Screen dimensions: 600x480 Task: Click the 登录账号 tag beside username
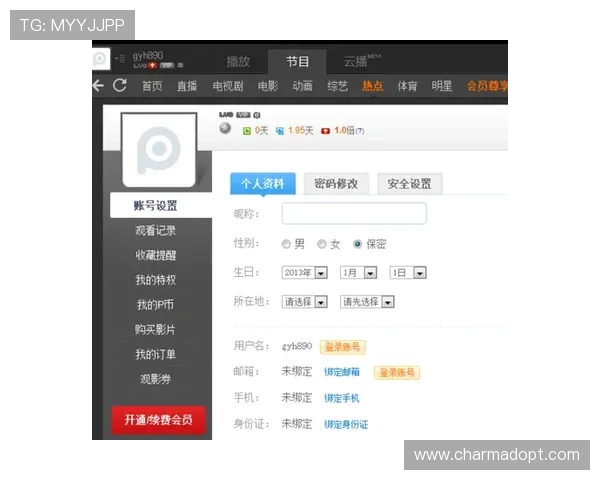pos(342,347)
